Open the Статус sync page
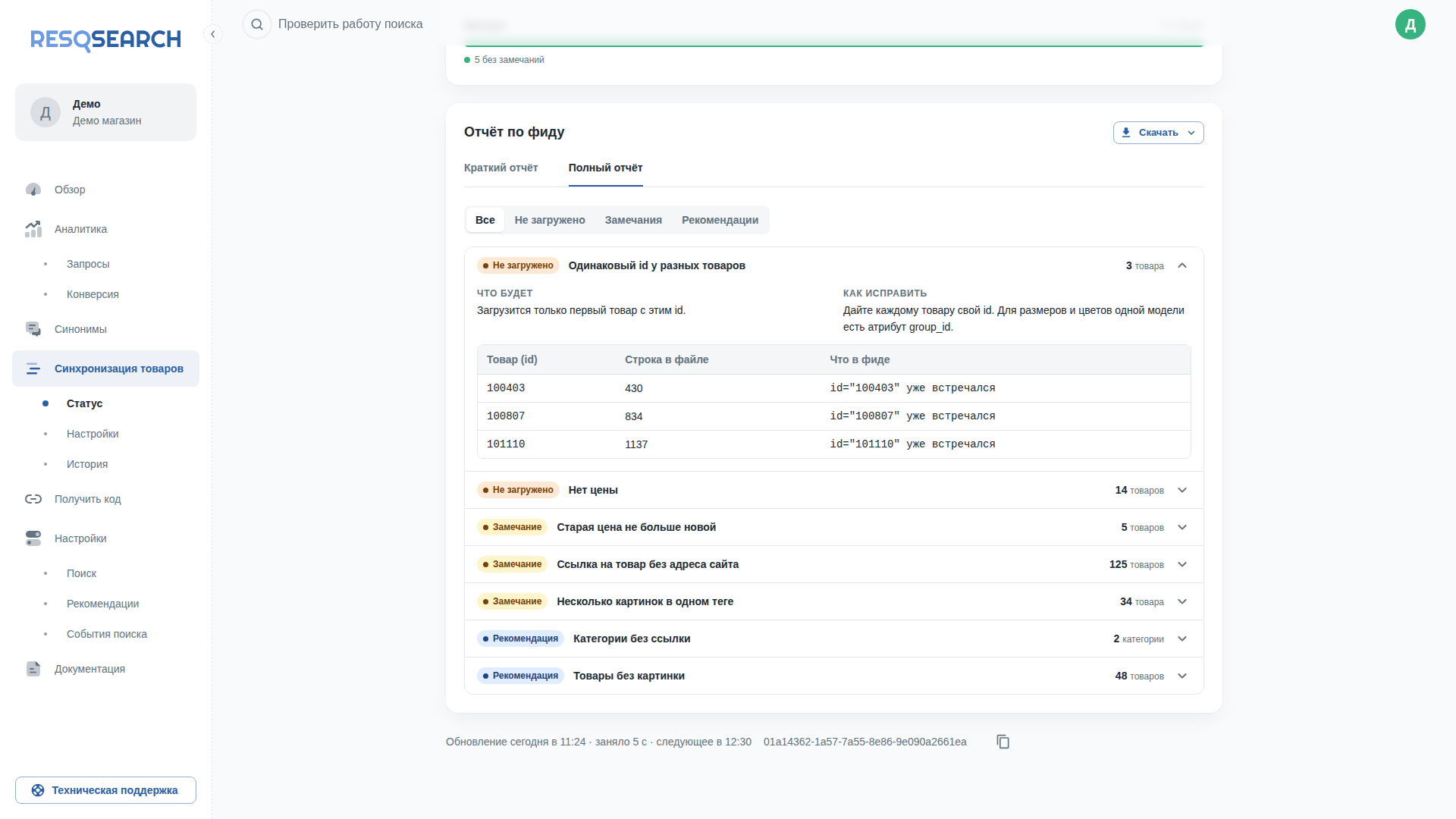The width and height of the screenshot is (1456, 819). coord(84,403)
